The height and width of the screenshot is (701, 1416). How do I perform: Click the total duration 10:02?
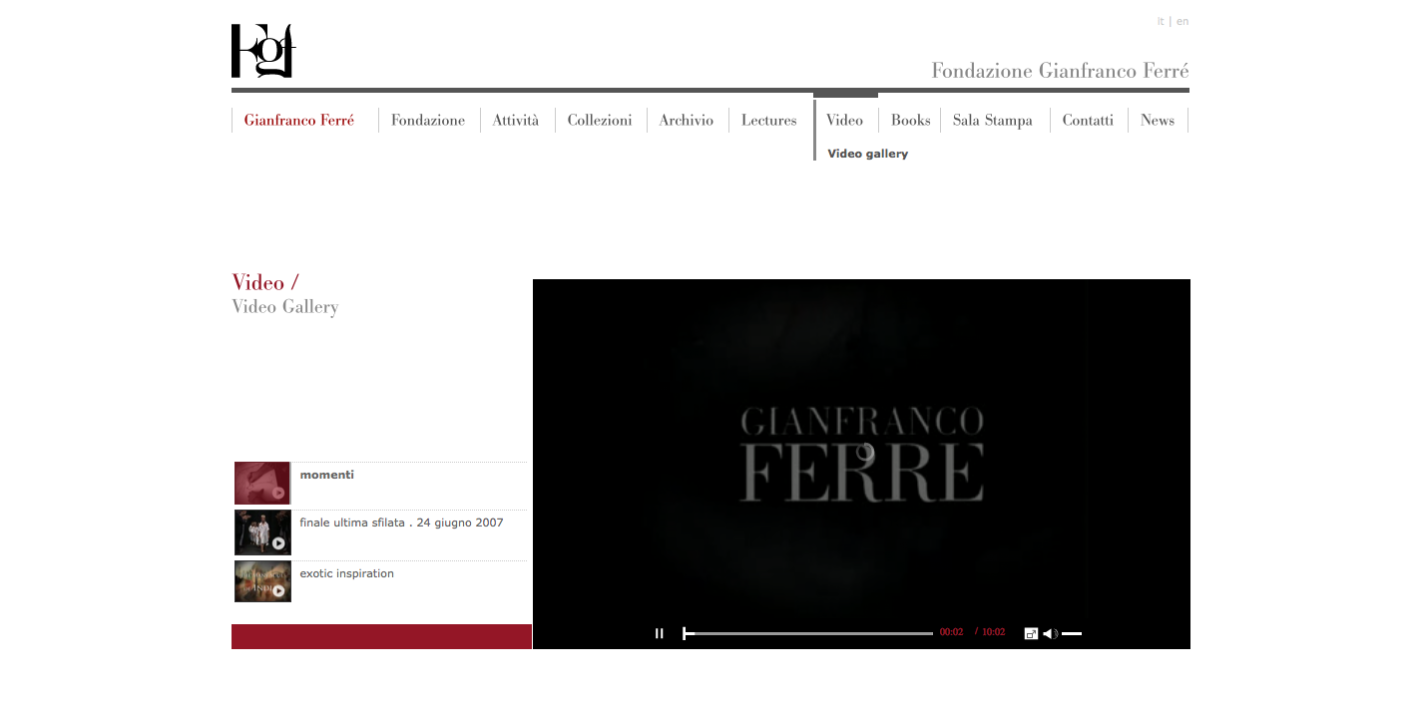coord(993,632)
